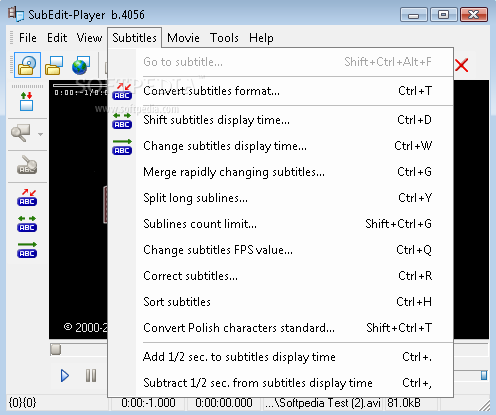Open the Tools menu
Image resolution: width=496 pixels, height=415 pixels.
click(x=224, y=38)
